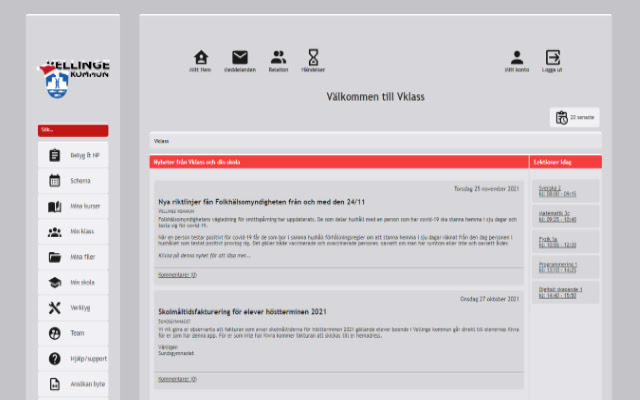Image resolution: width=640 pixels, height=400 pixels.
Task: Click the 'Välkommen till Vklass' heading
Action: coord(376,97)
